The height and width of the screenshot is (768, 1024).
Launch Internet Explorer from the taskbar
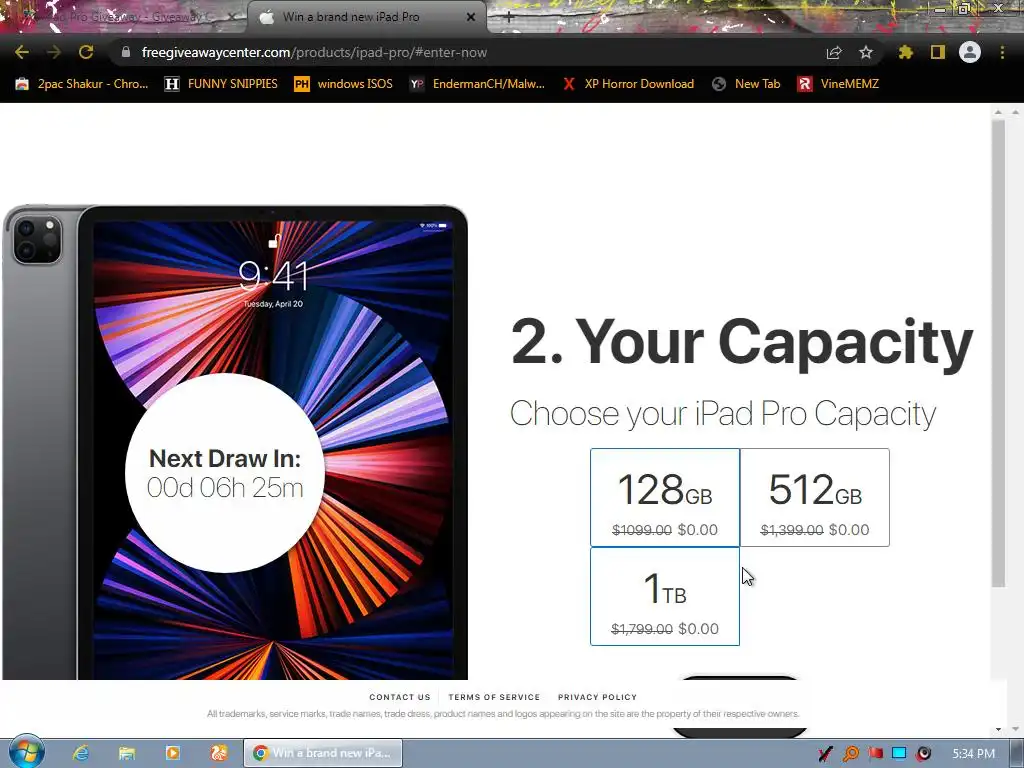(x=80, y=753)
